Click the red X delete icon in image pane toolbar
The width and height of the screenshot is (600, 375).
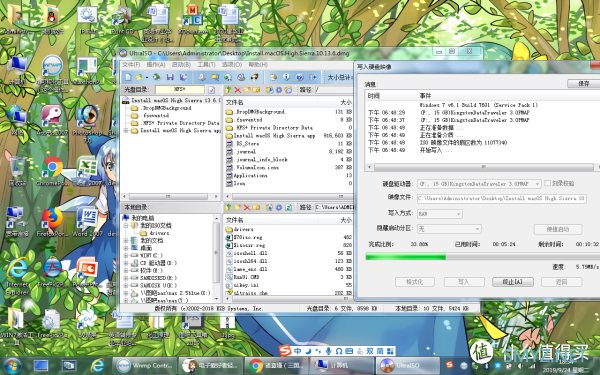click(238, 90)
